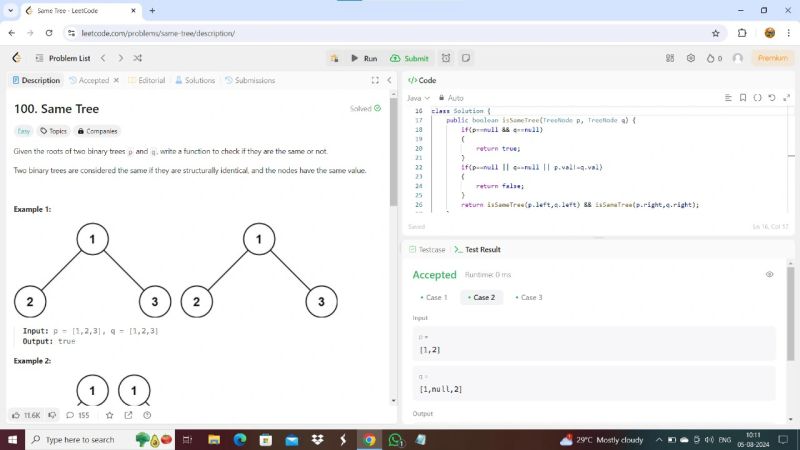Open the help question mark icon

(147, 415)
